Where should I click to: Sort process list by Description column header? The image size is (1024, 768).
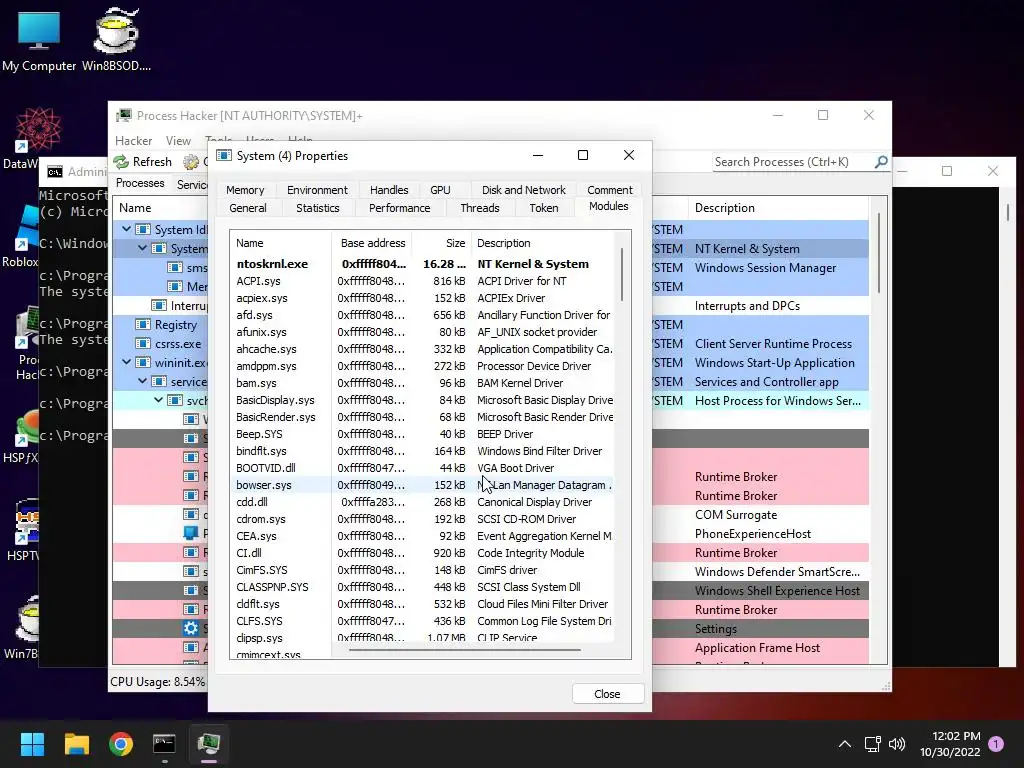(778, 208)
